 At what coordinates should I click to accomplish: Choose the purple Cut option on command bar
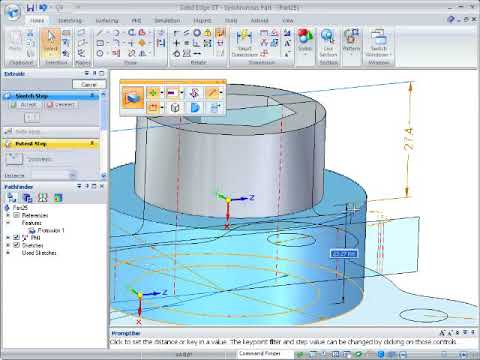pyautogui.click(x=172, y=92)
